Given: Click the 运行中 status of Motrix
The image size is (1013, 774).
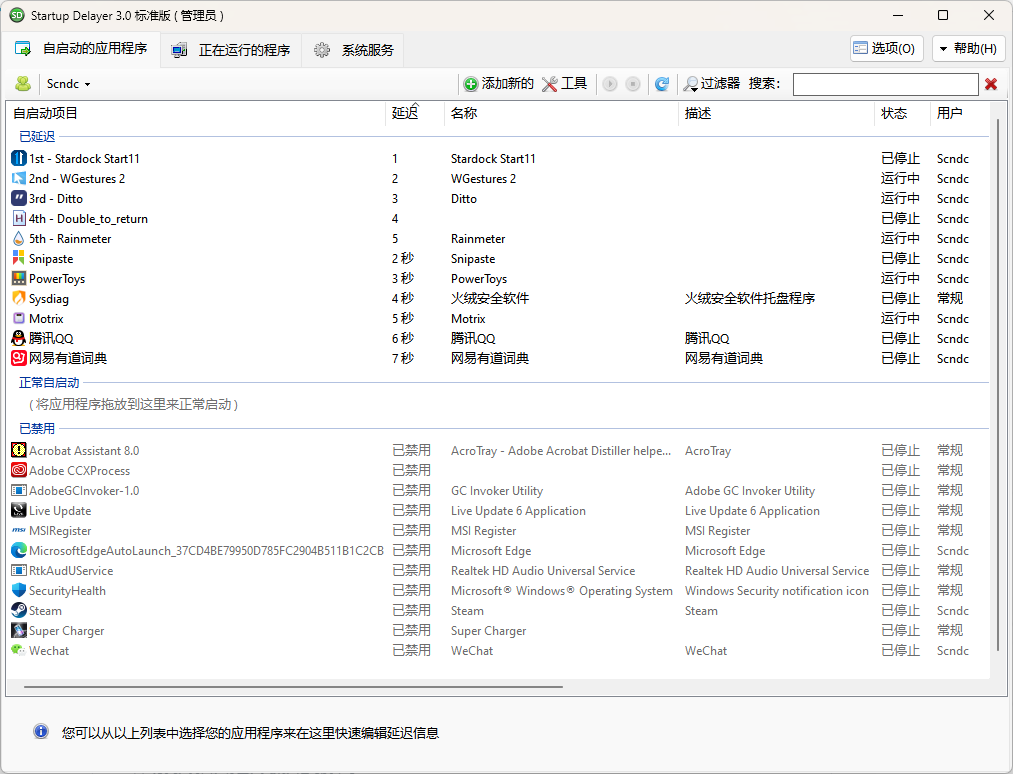Looking at the screenshot, I should [900, 319].
